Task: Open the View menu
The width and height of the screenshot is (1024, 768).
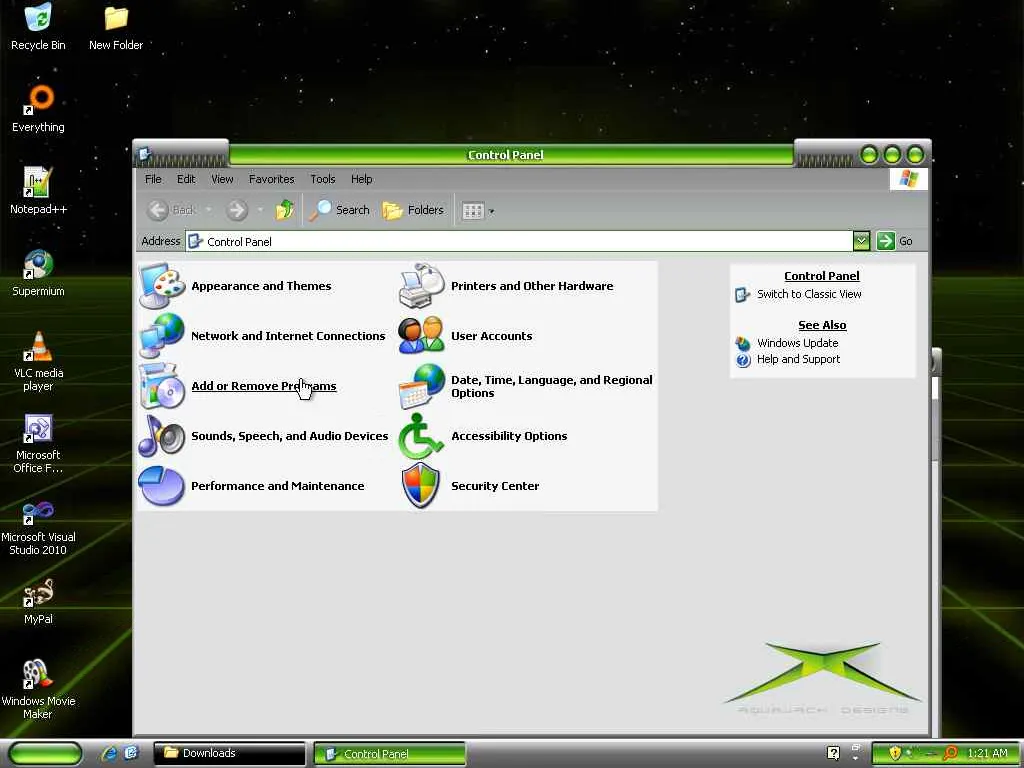Action: pyautogui.click(x=222, y=179)
